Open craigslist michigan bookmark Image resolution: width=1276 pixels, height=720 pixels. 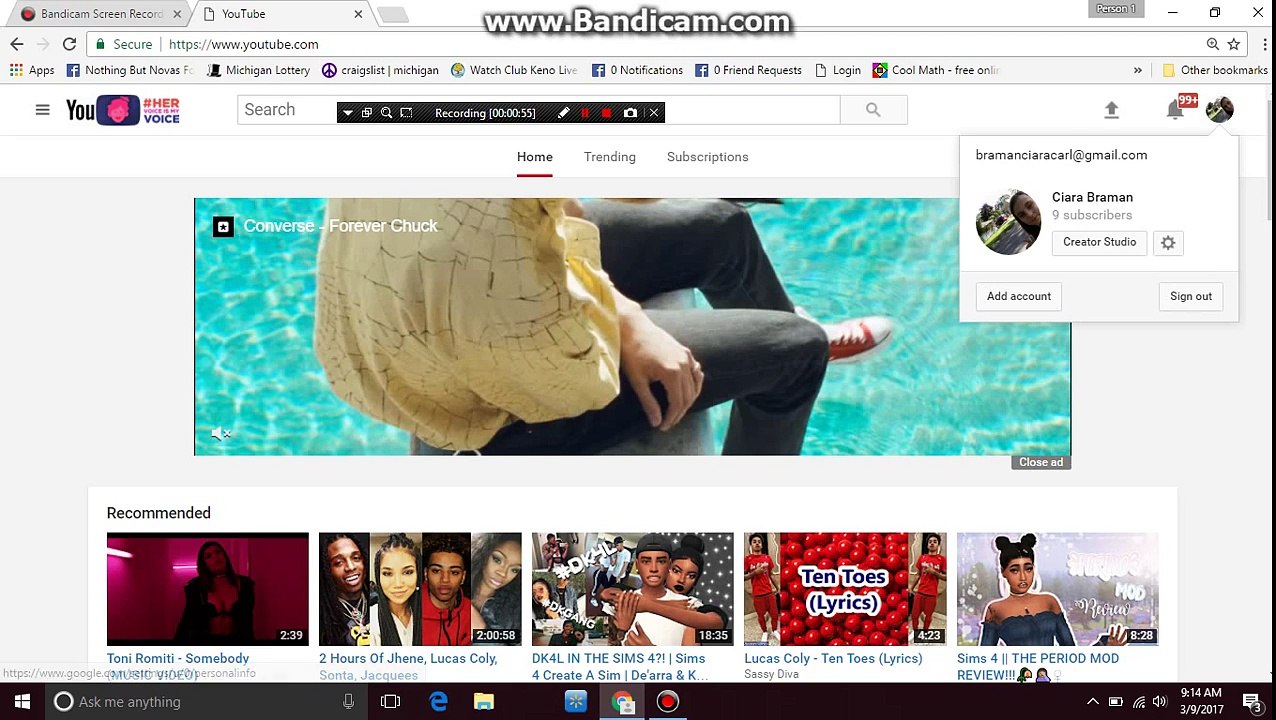click(x=380, y=70)
